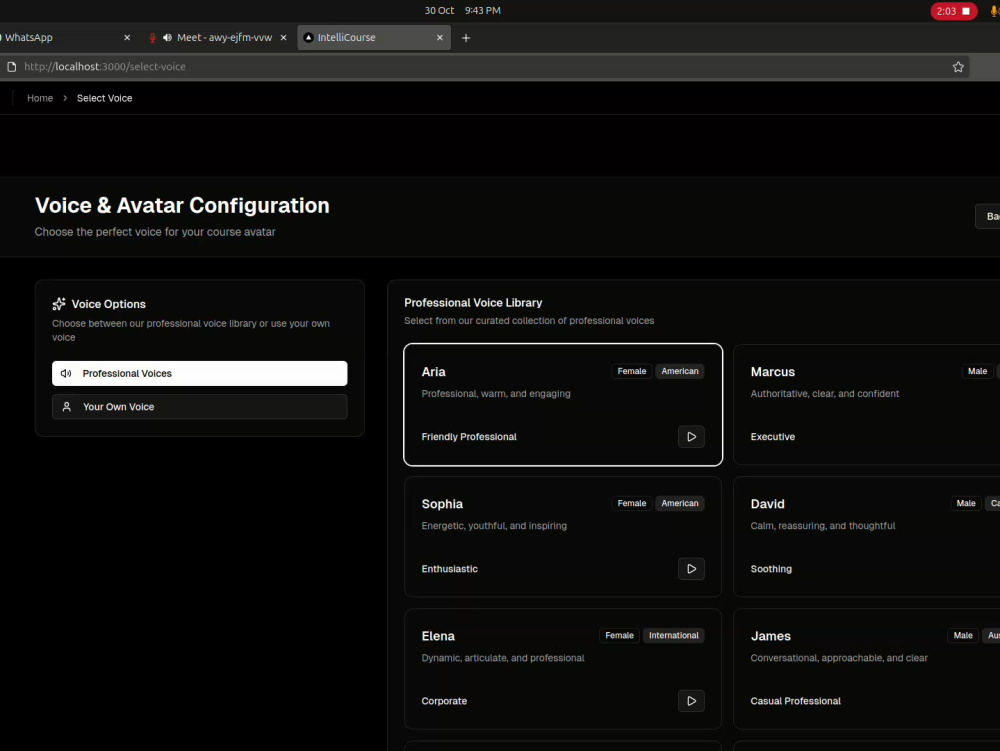Viewport: 1000px width, 751px height.
Task: Bookmark page with star icon
Action: (x=958, y=67)
